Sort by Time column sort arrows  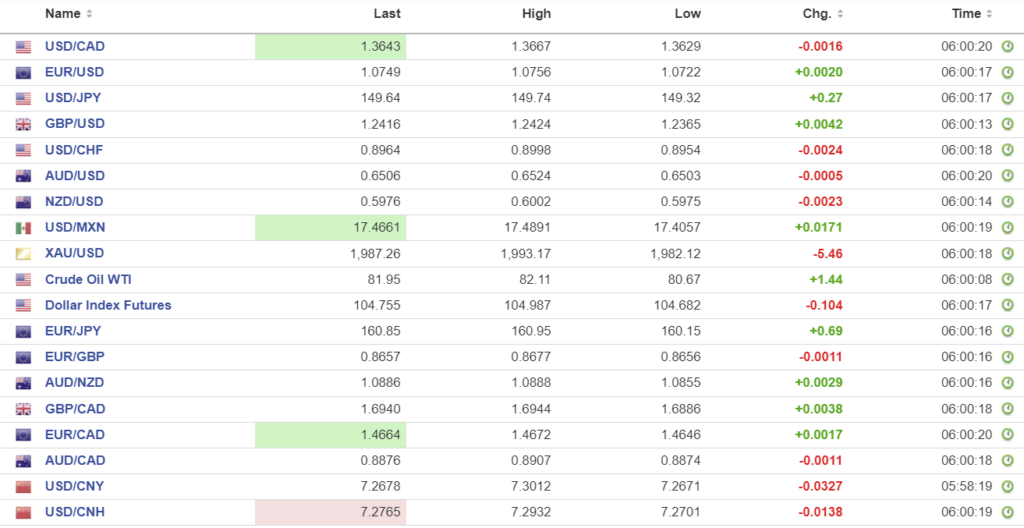coord(989,14)
